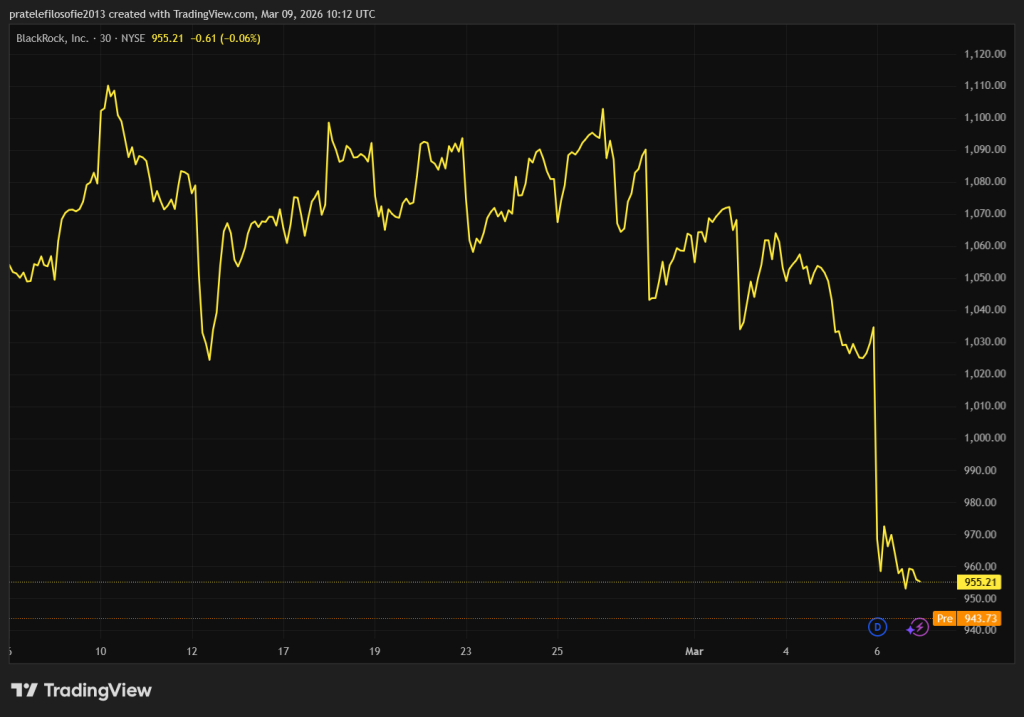Click the −0.61 (−0.06%) change value
The image size is (1024, 717).
point(224,38)
